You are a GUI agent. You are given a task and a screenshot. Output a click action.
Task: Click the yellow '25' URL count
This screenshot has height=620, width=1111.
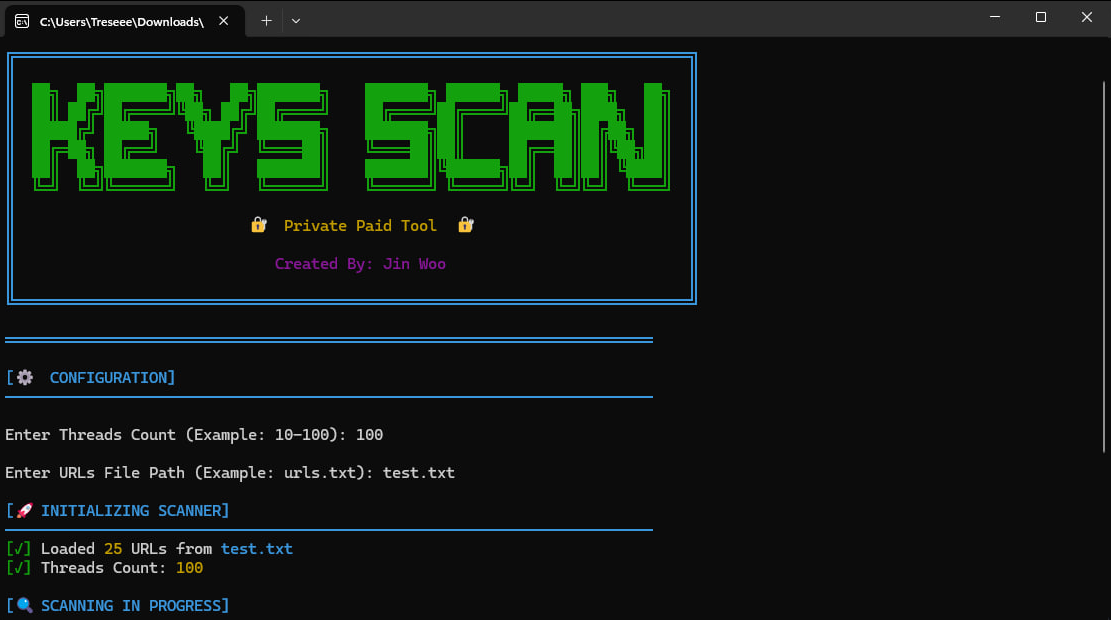pos(113,549)
